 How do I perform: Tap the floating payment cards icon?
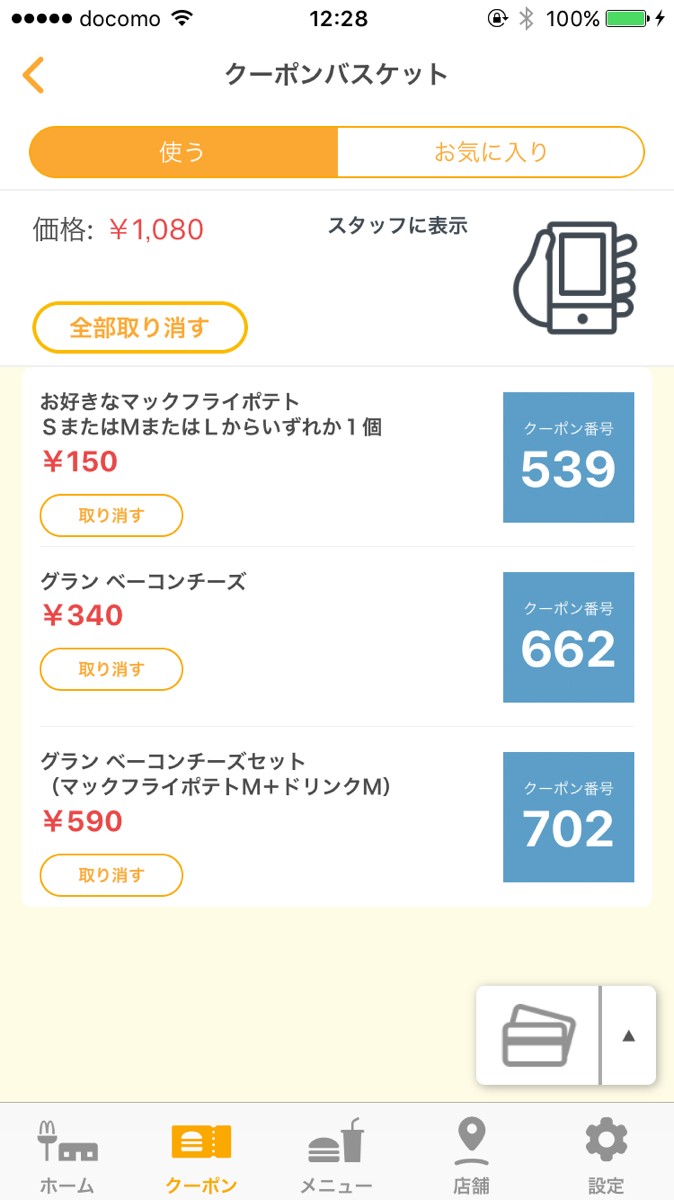[x=538, y=1035]
